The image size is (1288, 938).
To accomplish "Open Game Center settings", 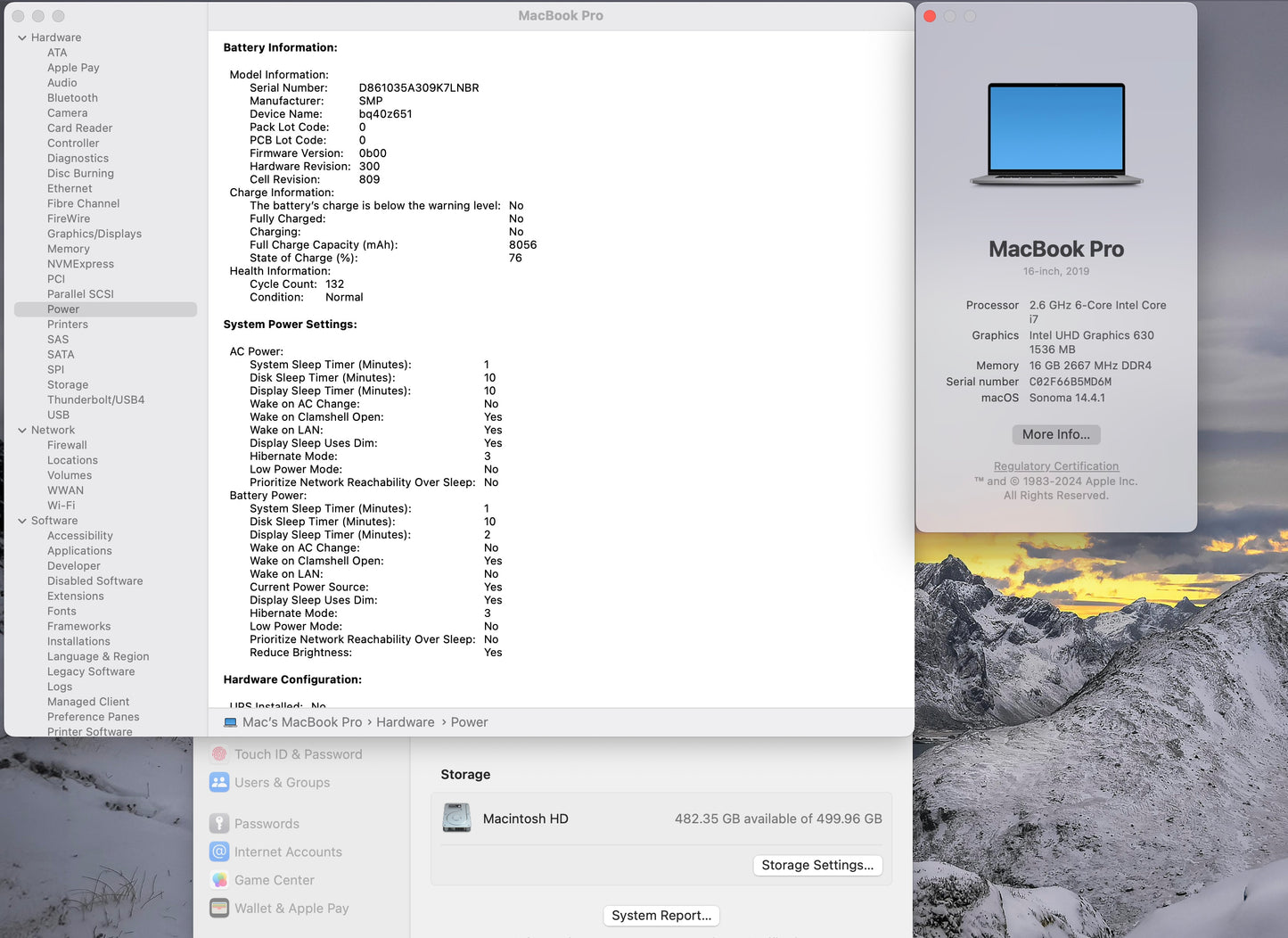I will [x=219, y=880].
